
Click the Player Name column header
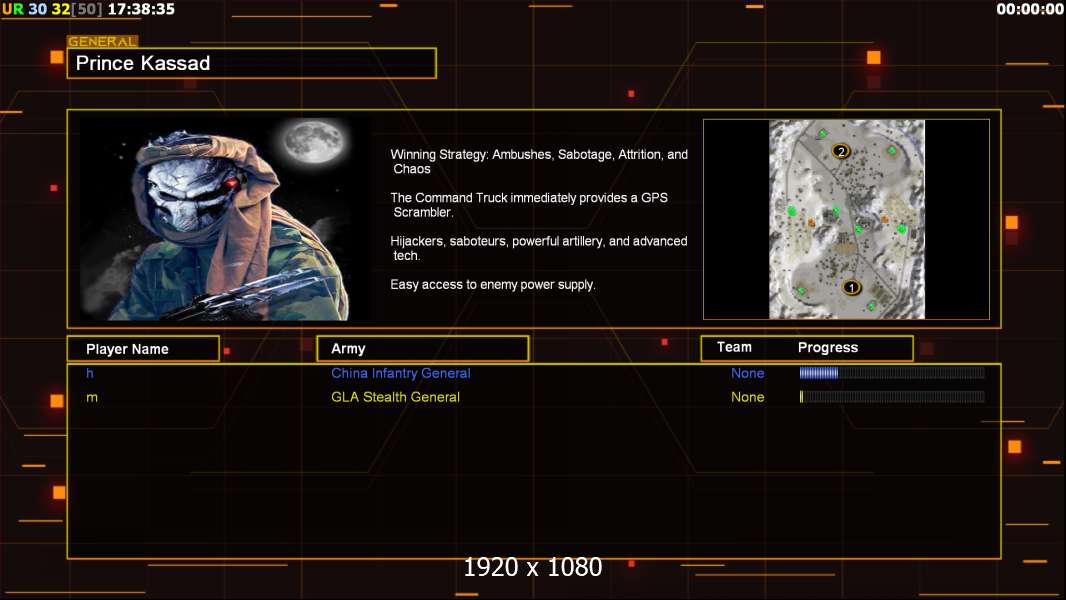click(x=143, y=349)
